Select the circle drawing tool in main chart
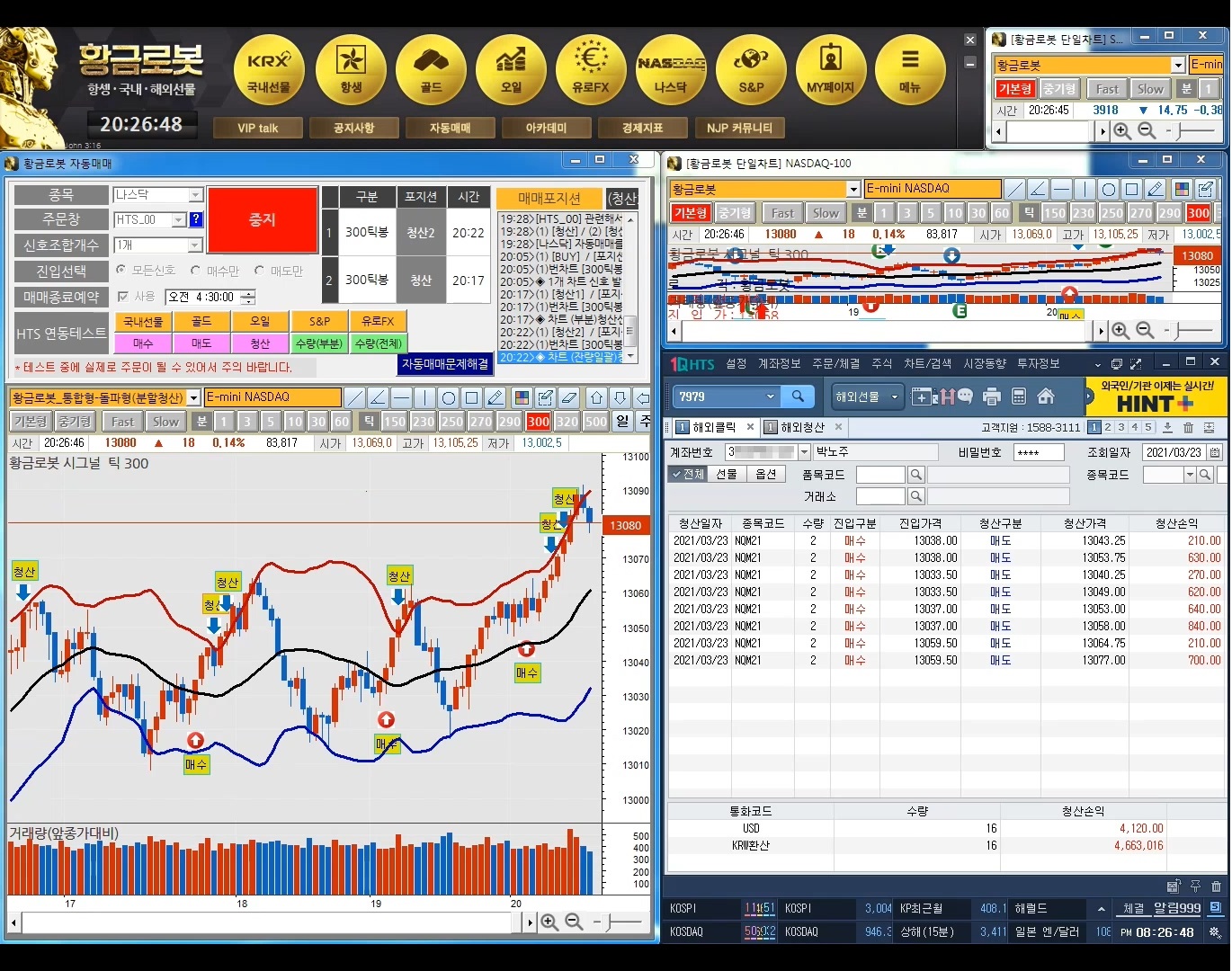This screenshot has height=971, width=1232. [x=449, y=397]
